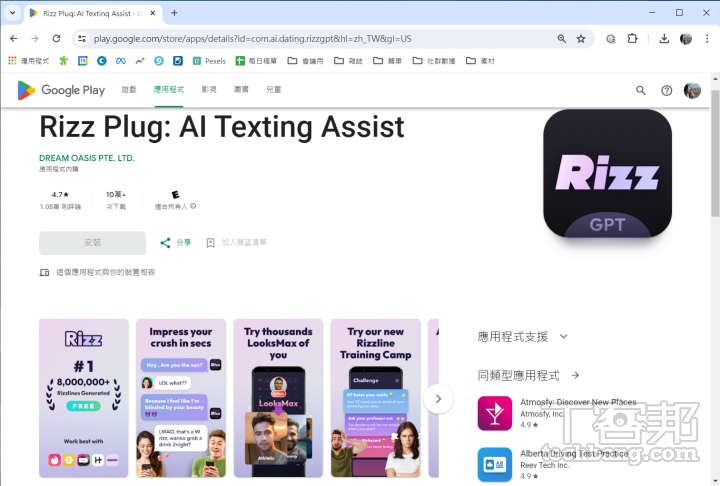Switch to the 圖書 tab

[x=241, y=90]
